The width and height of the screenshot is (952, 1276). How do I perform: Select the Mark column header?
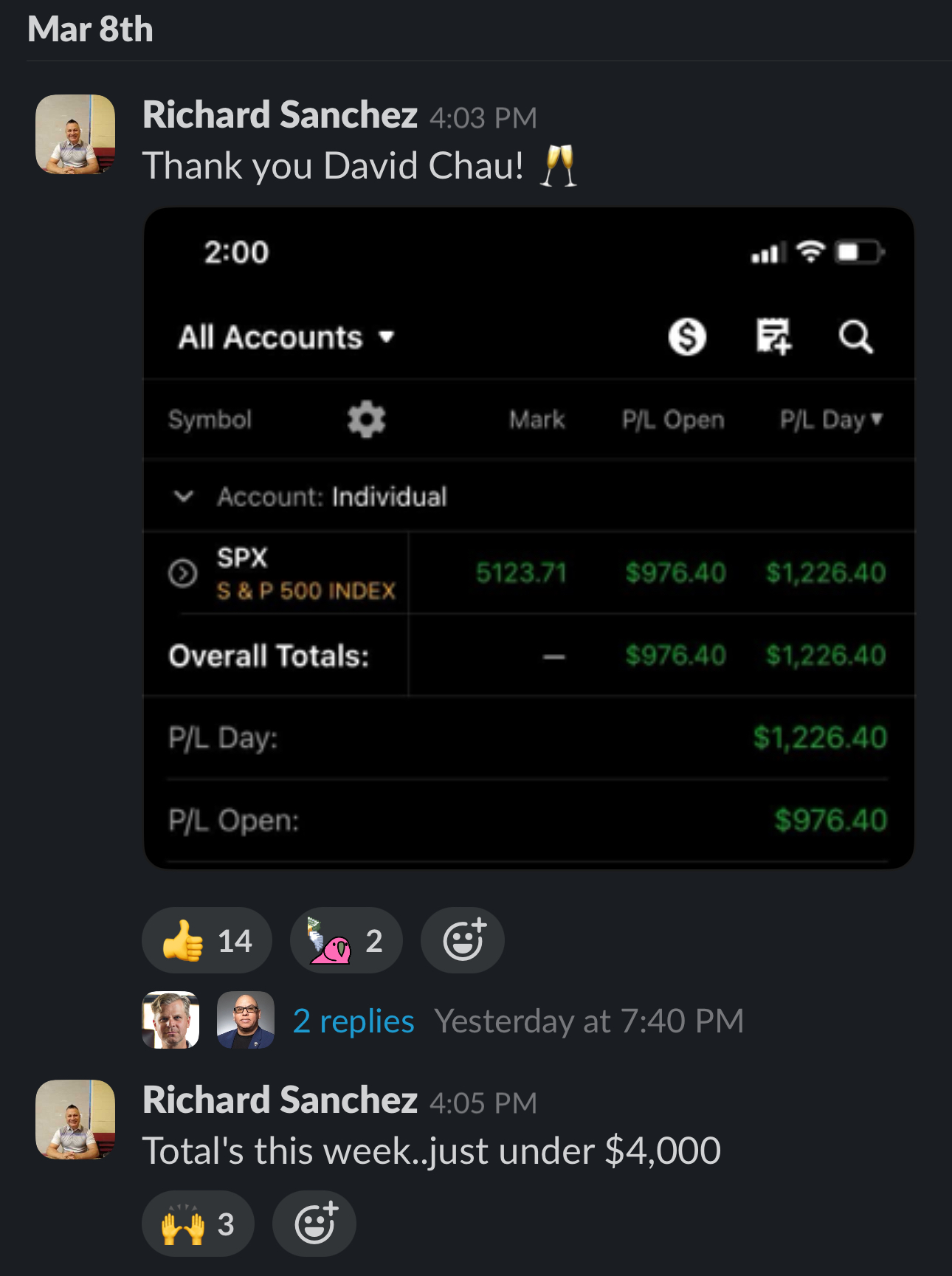(537, 419)
